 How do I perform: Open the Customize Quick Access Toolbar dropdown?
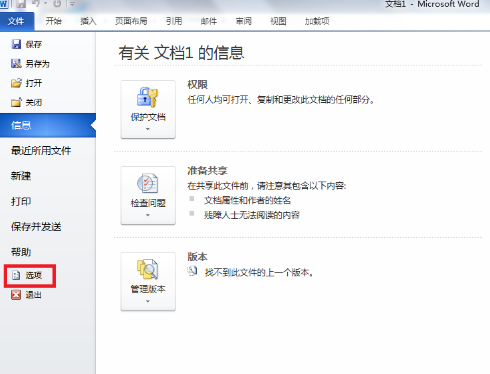coord(72,4)
